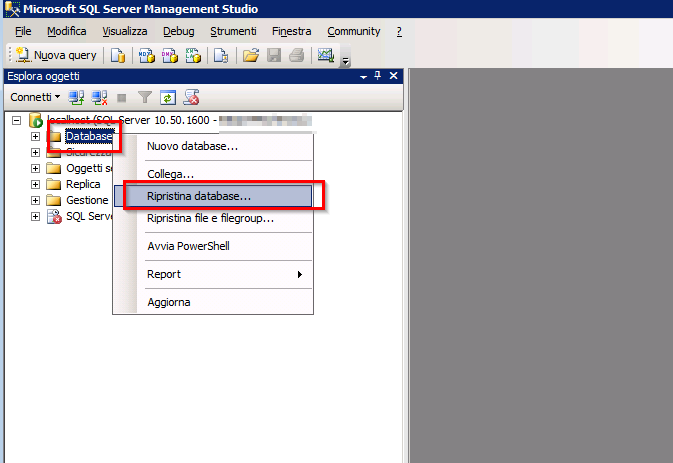Toggle the auto-hide pin of Esplora oggetti
Screen dimensions: 673x463
pyautogui.click(x=378, y=76)
